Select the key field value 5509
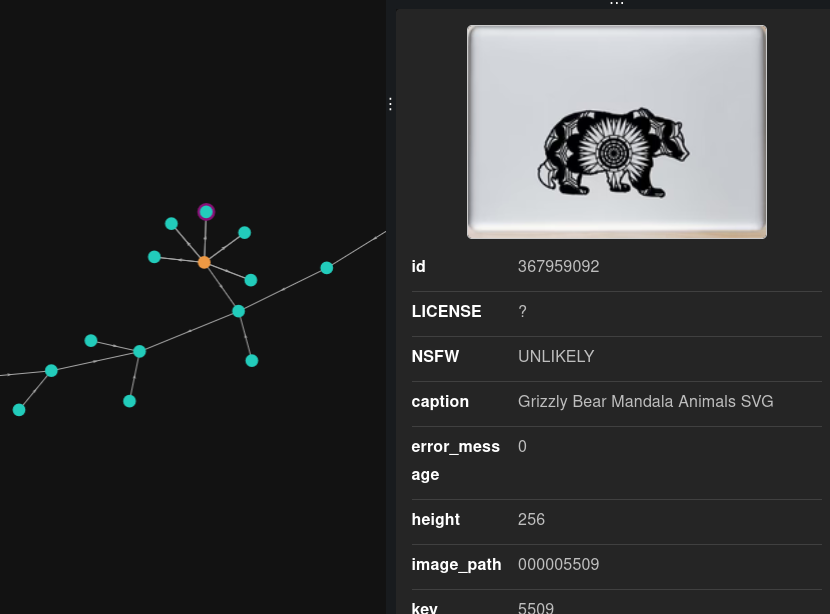Screen dimensions: 830x614 point(536,607)
